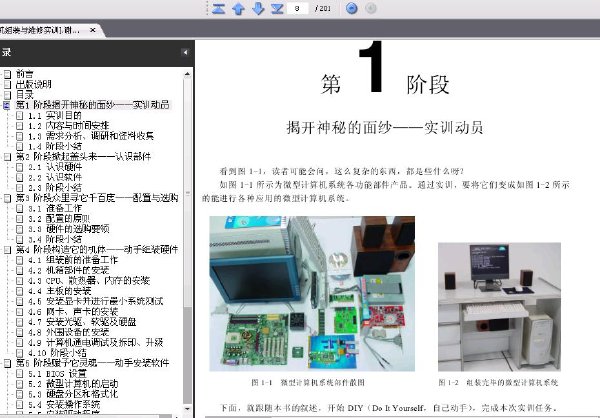This screenshot has width=600, height=418.
Task: Click caption 图 1-2 组装完毕的微型计算机系统
Action: click(x=498, y=382)
